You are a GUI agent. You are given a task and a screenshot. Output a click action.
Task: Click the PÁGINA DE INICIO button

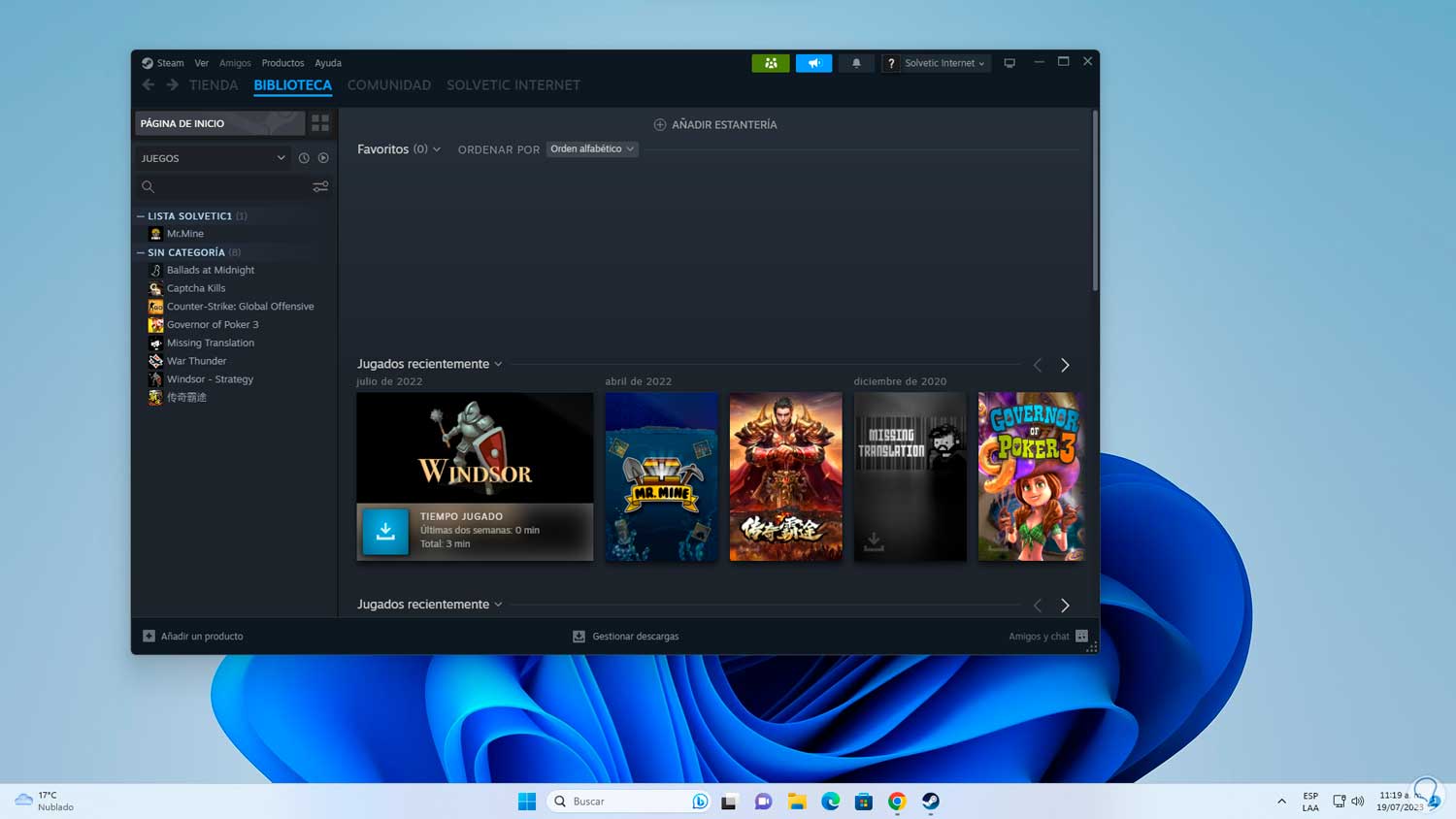coord(219,123)
